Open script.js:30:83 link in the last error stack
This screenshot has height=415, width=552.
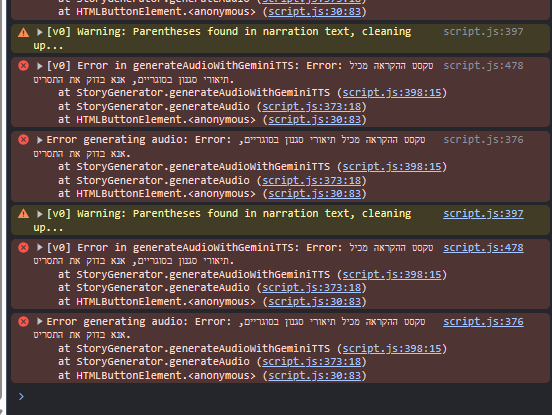pyautogui.click(x=314, y=376)
